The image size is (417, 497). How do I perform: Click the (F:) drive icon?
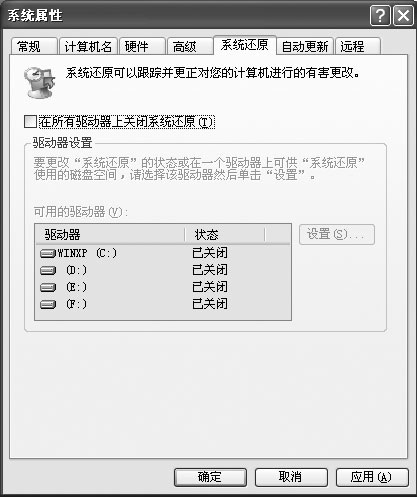pos(48,304)
